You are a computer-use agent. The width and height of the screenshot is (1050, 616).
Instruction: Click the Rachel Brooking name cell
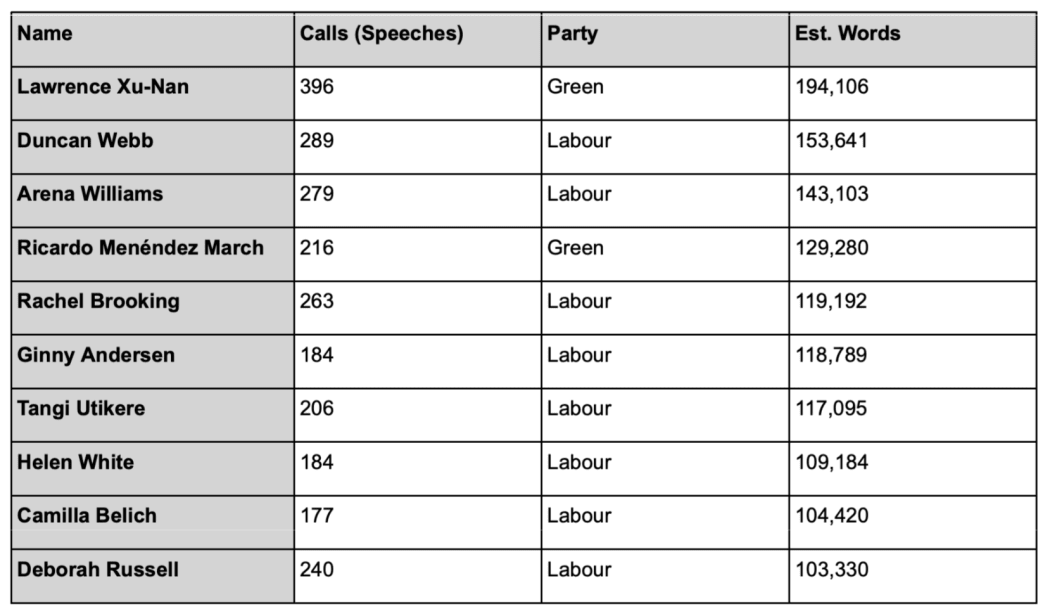pos(98,301)
